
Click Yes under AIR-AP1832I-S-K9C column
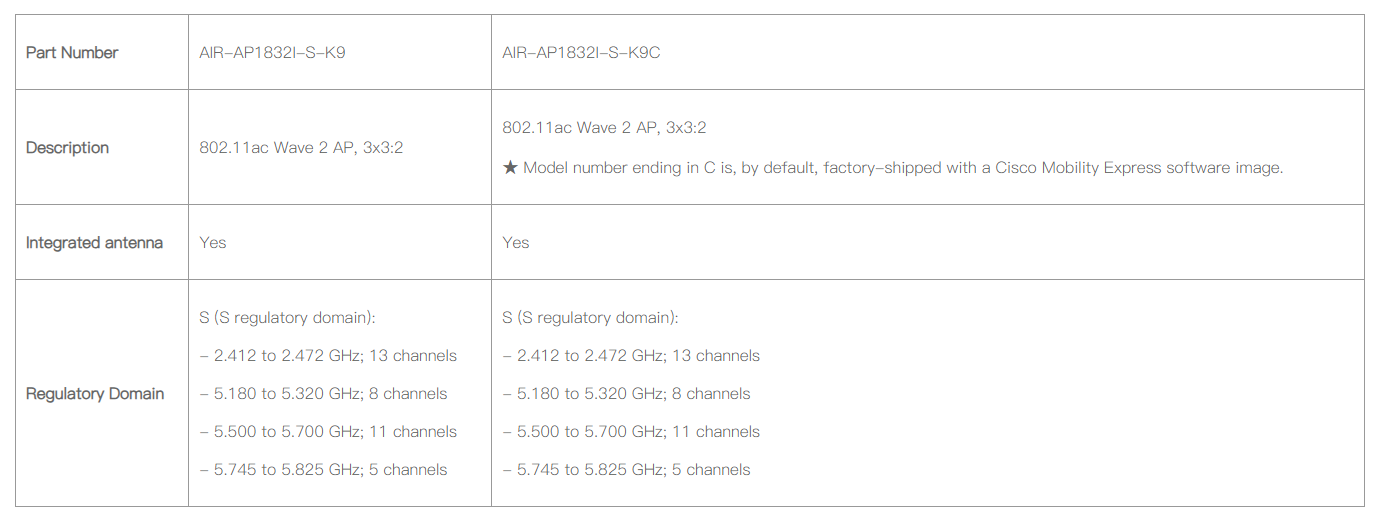516,243
